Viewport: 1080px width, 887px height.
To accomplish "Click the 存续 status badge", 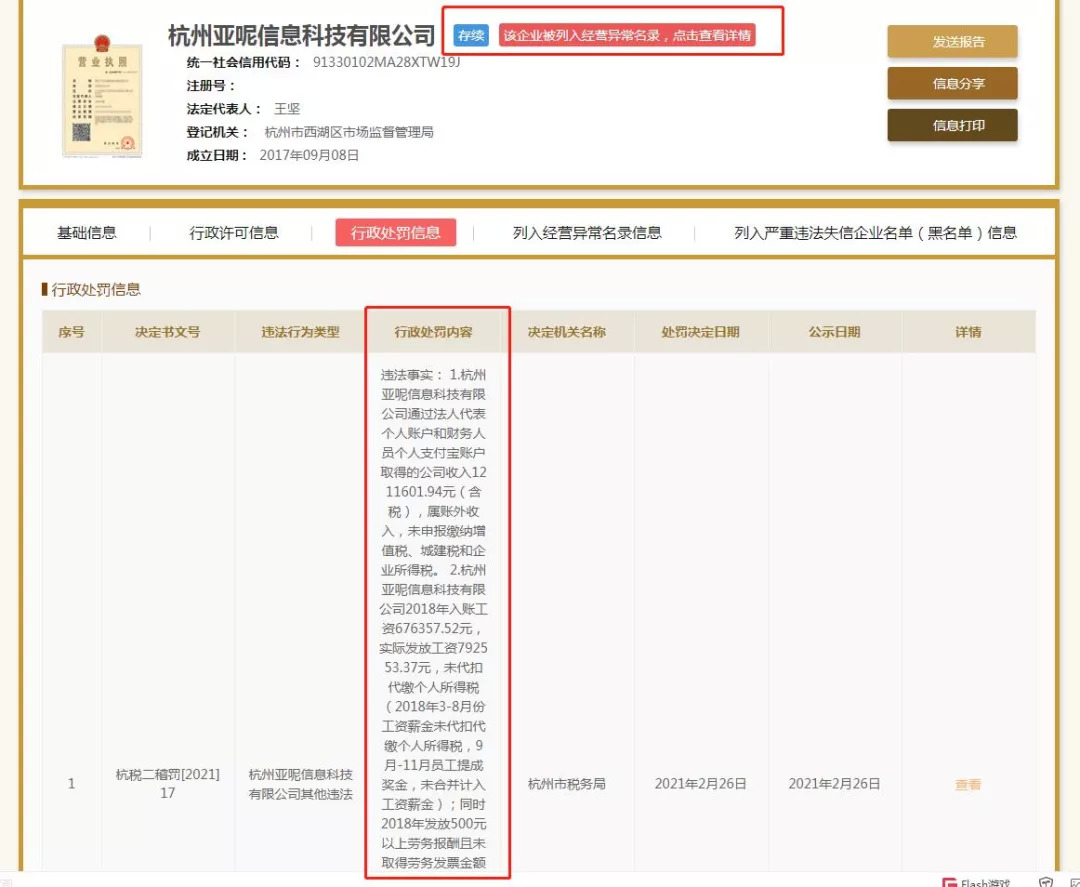I will pos(471,35).
